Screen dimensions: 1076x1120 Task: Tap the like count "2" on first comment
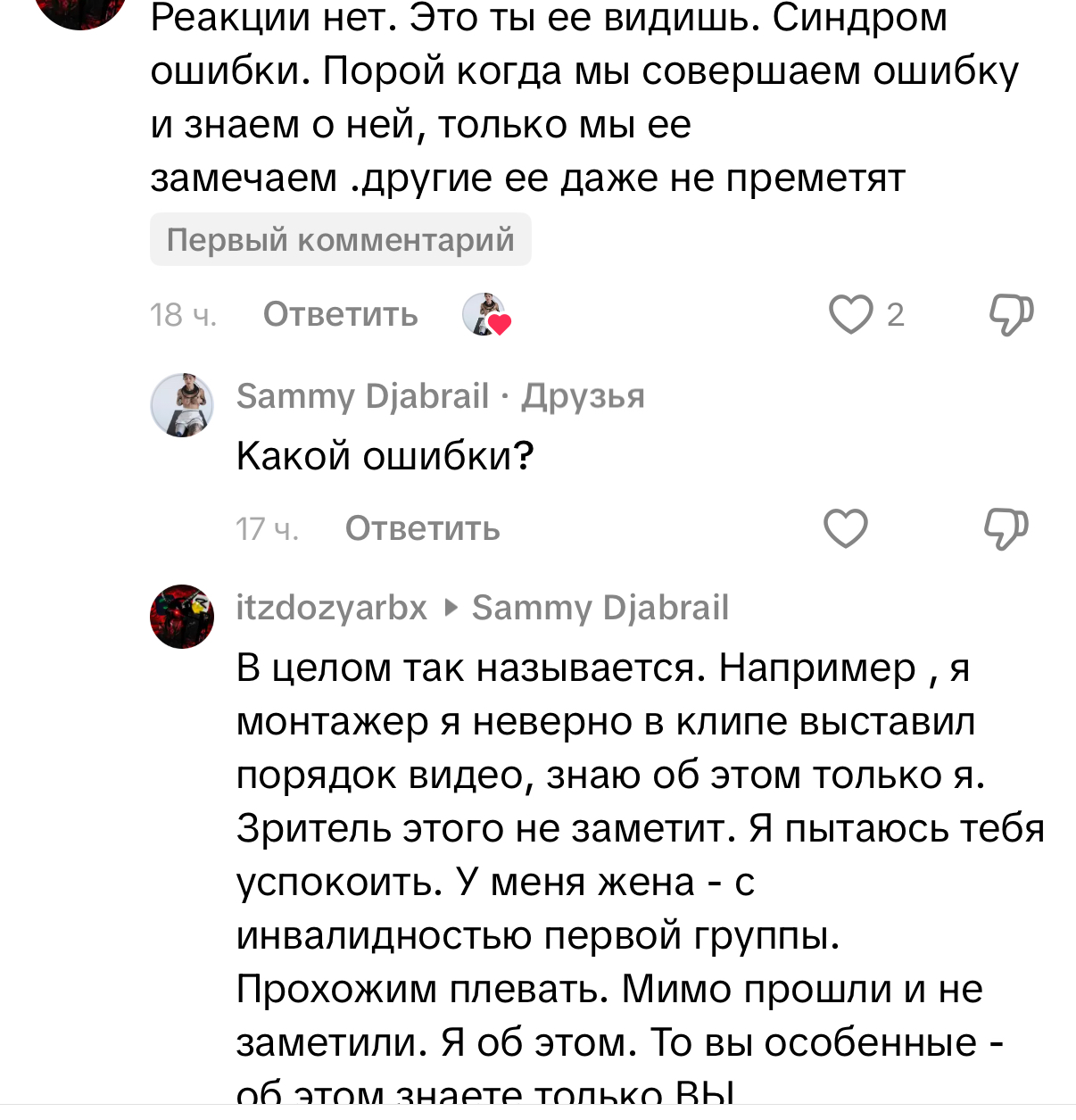[x=895, y=314]
